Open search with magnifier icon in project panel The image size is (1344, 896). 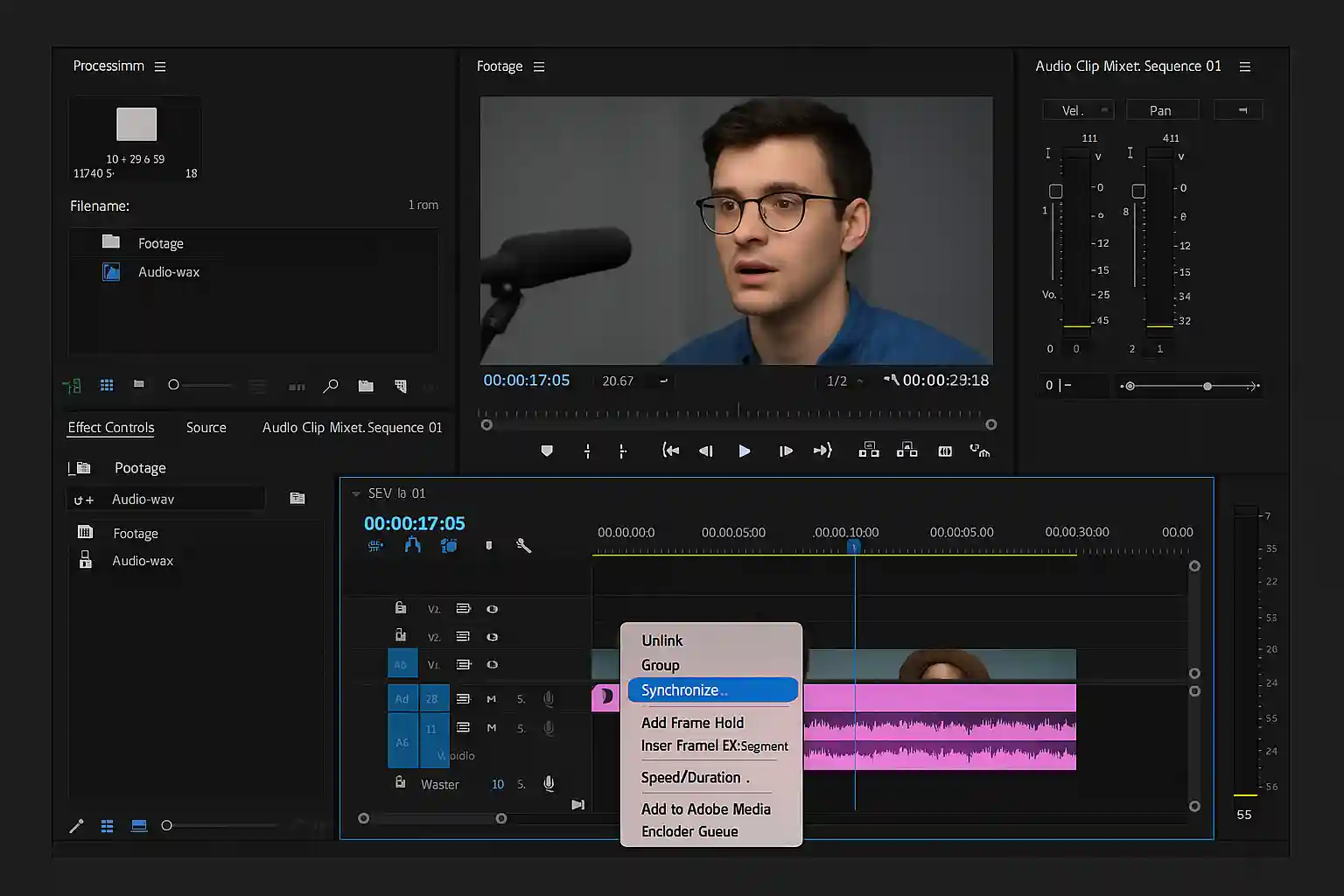coord(330,386)
